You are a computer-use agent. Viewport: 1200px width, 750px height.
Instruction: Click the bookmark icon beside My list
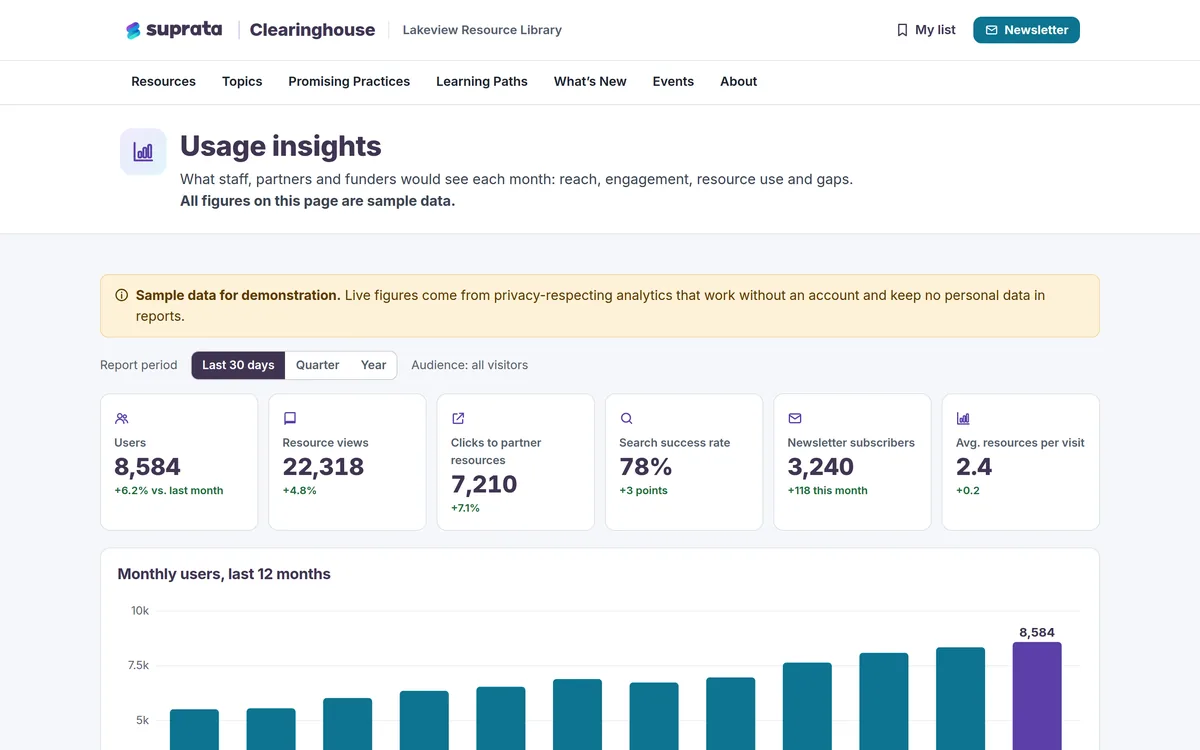[x=902, y=30]
